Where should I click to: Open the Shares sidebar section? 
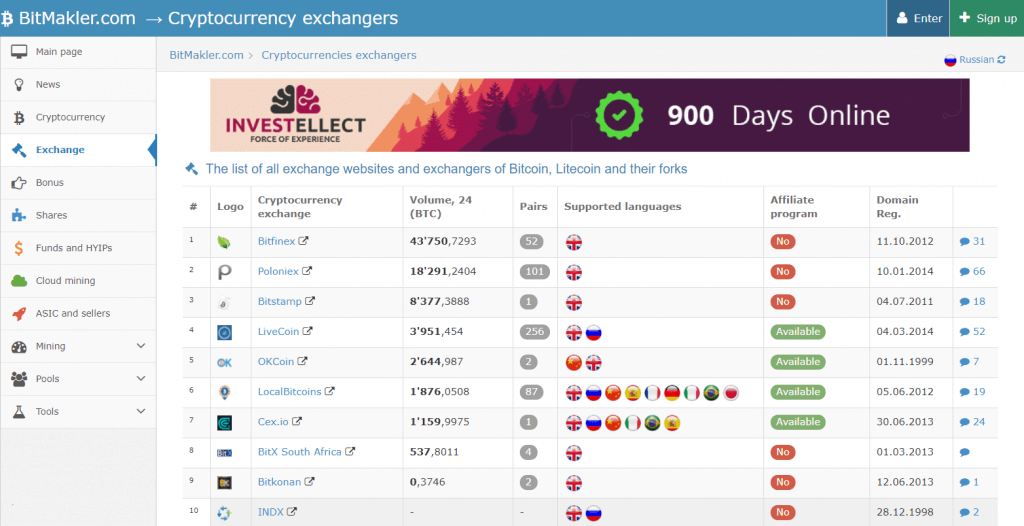78,215
